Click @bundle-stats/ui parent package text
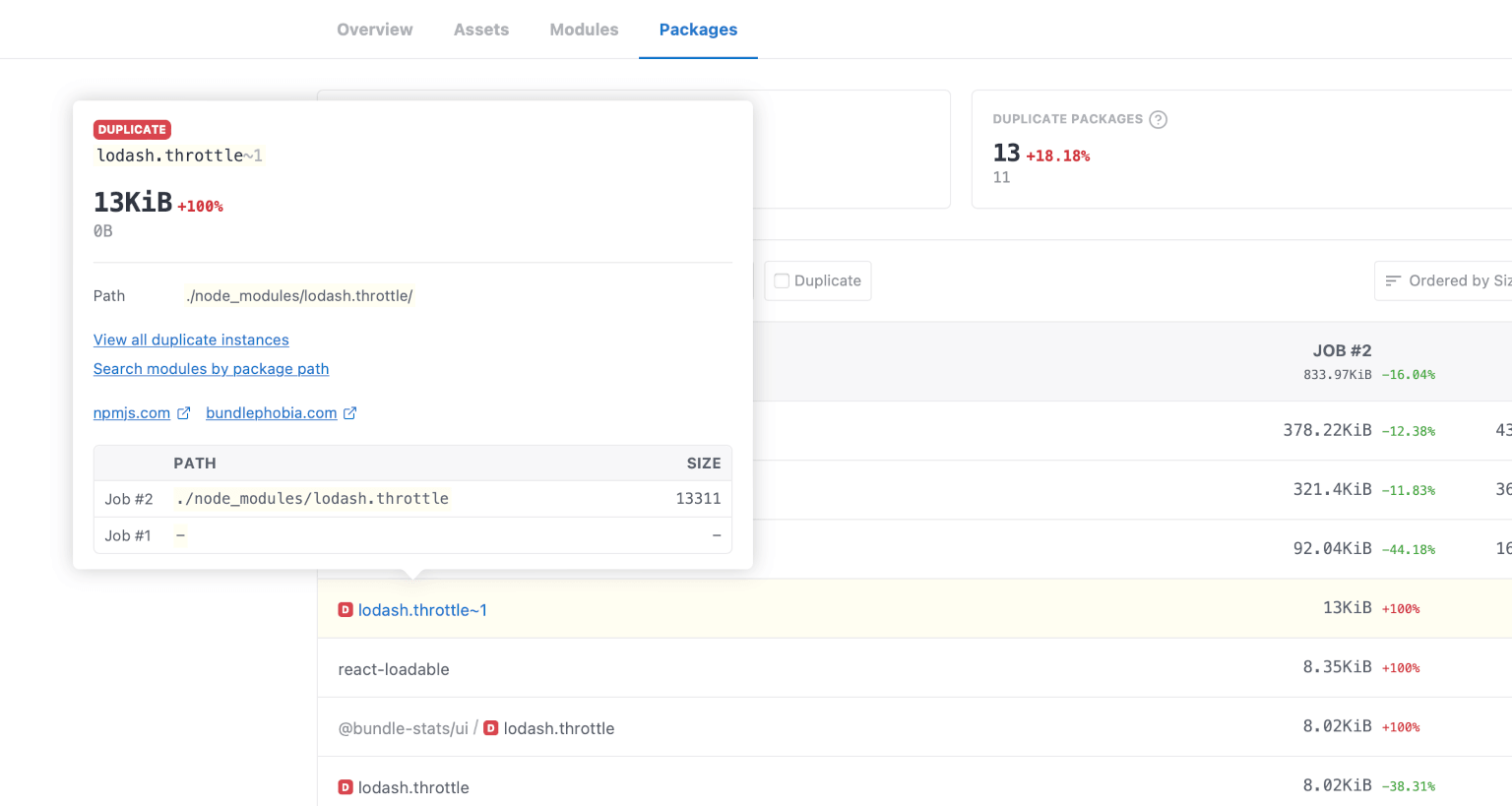This screenshot has width=1512, height=806. coord(404,728)
